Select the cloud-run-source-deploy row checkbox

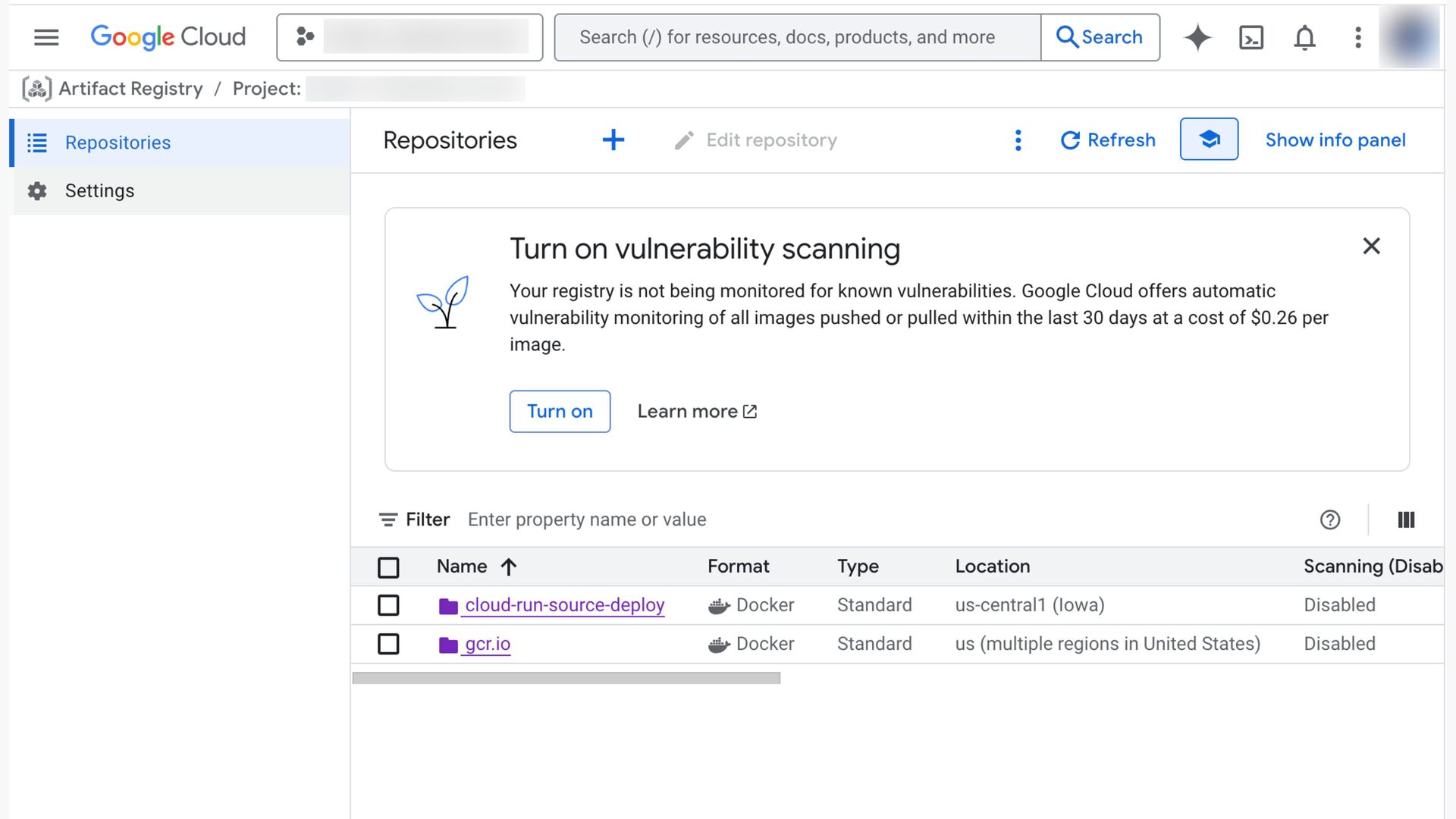(x=388, y=605)
